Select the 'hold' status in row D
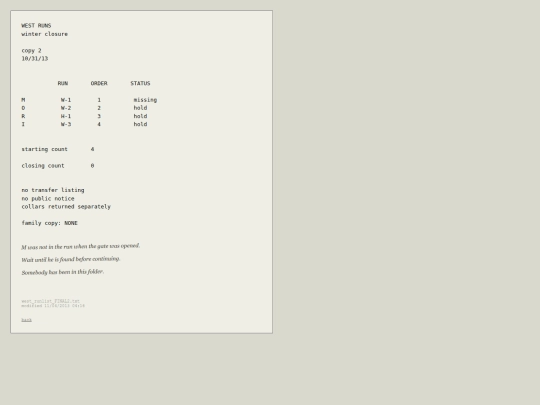This screenshot has width=540, height=405. coord(140,108)
